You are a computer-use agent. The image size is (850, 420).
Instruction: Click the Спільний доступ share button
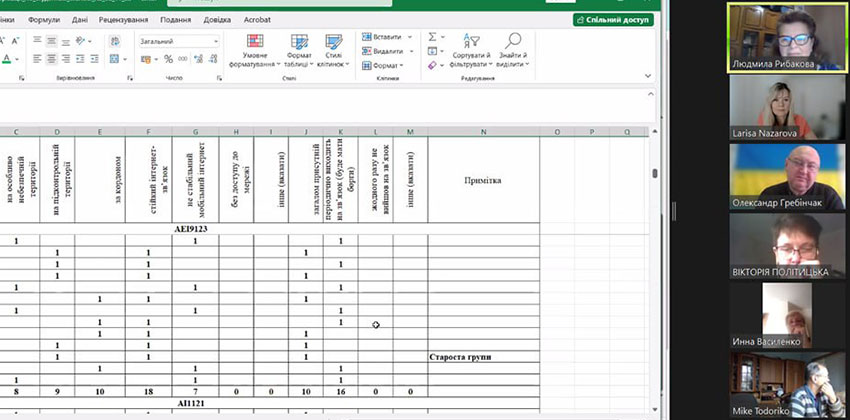tap(612, 19)
